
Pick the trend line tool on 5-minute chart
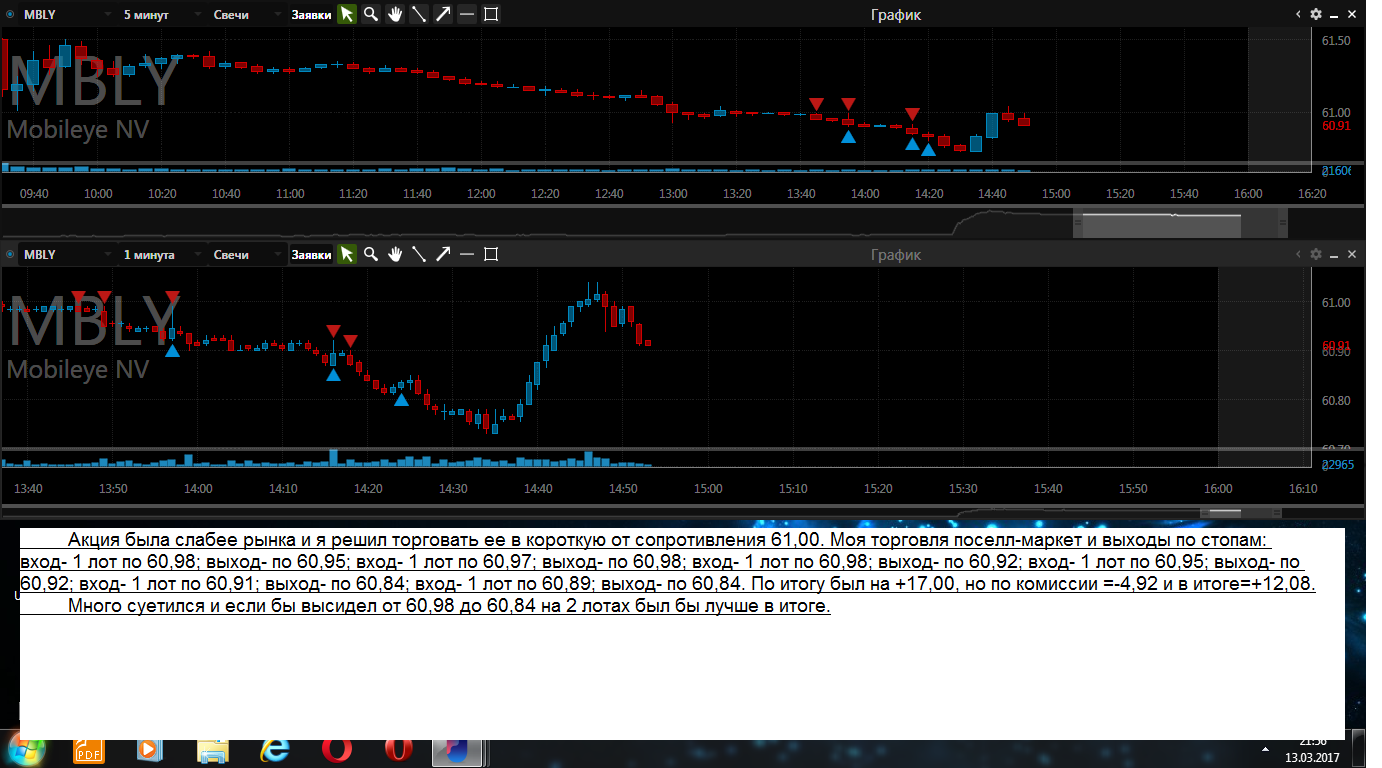(x=419, y=14)
